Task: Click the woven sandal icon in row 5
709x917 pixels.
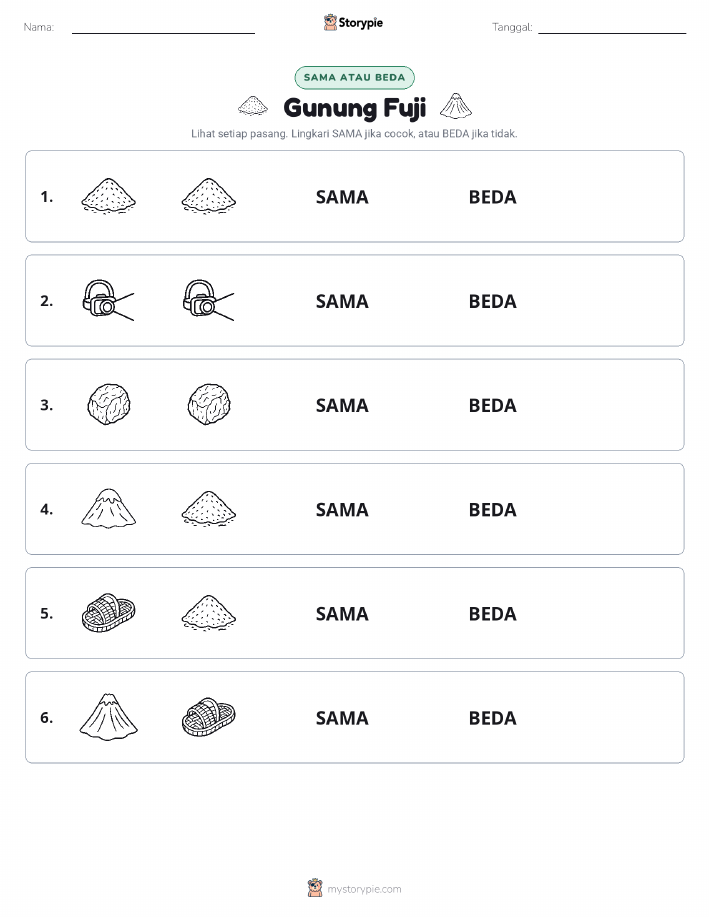Action: [x=108, y=612]
